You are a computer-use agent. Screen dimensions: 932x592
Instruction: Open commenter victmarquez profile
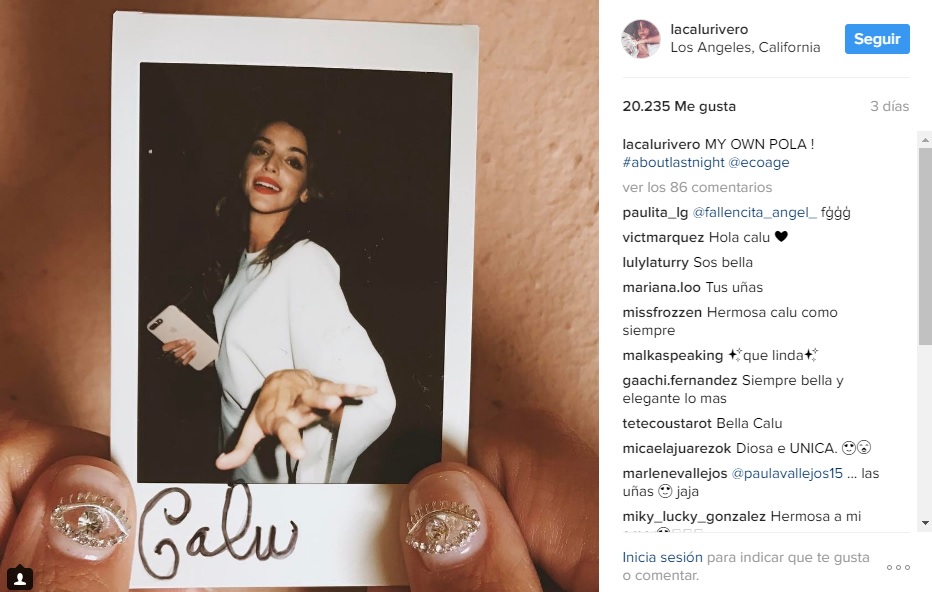pyautogui.click(x=663, y=238)
